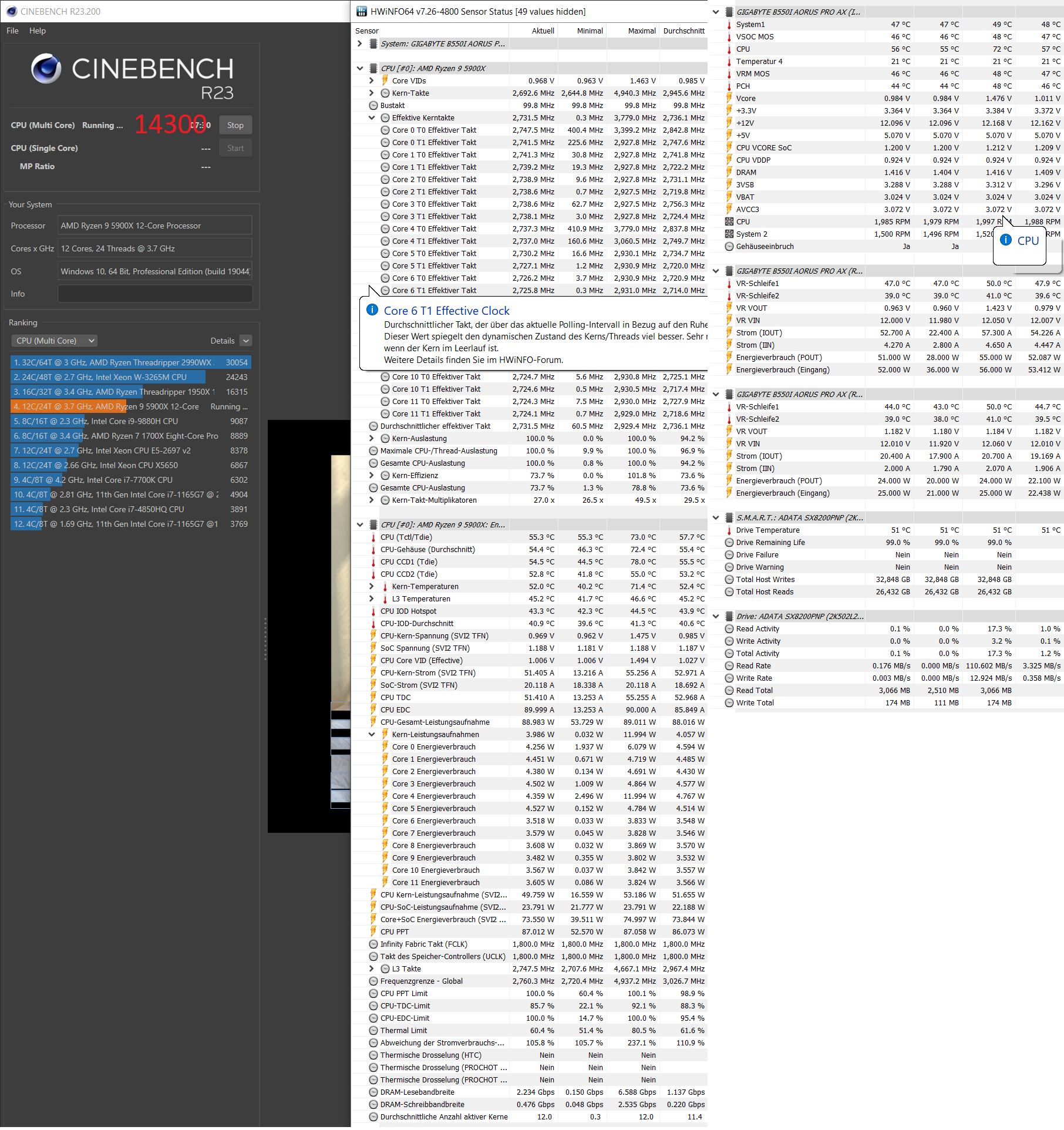The height and width of the screenshot is (1130, 1064).
Task: Click the info icon in Core 6 T1 tooltip
Action: (372, 310)
